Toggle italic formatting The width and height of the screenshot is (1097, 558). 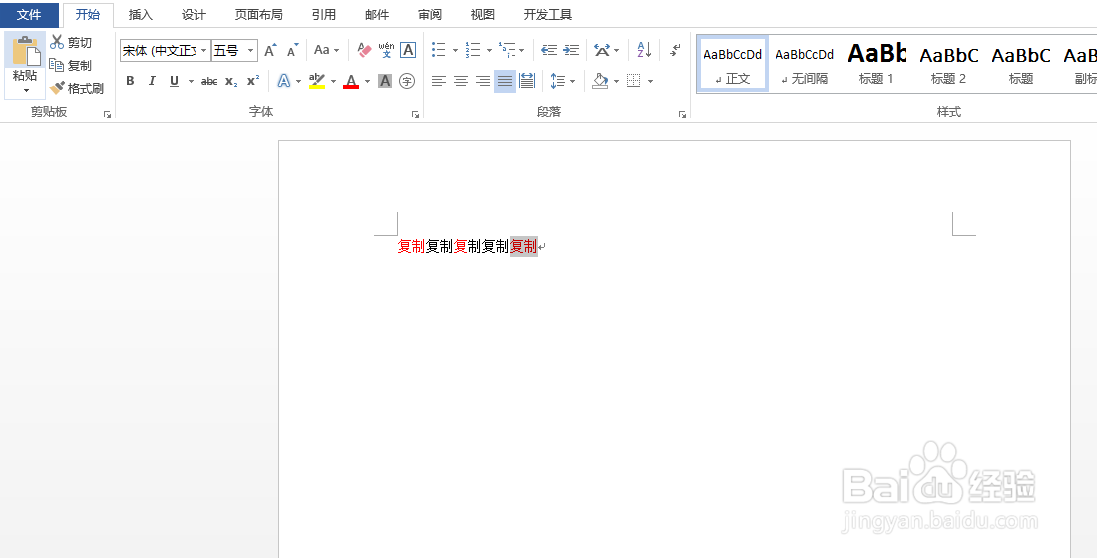pos(152,81)
